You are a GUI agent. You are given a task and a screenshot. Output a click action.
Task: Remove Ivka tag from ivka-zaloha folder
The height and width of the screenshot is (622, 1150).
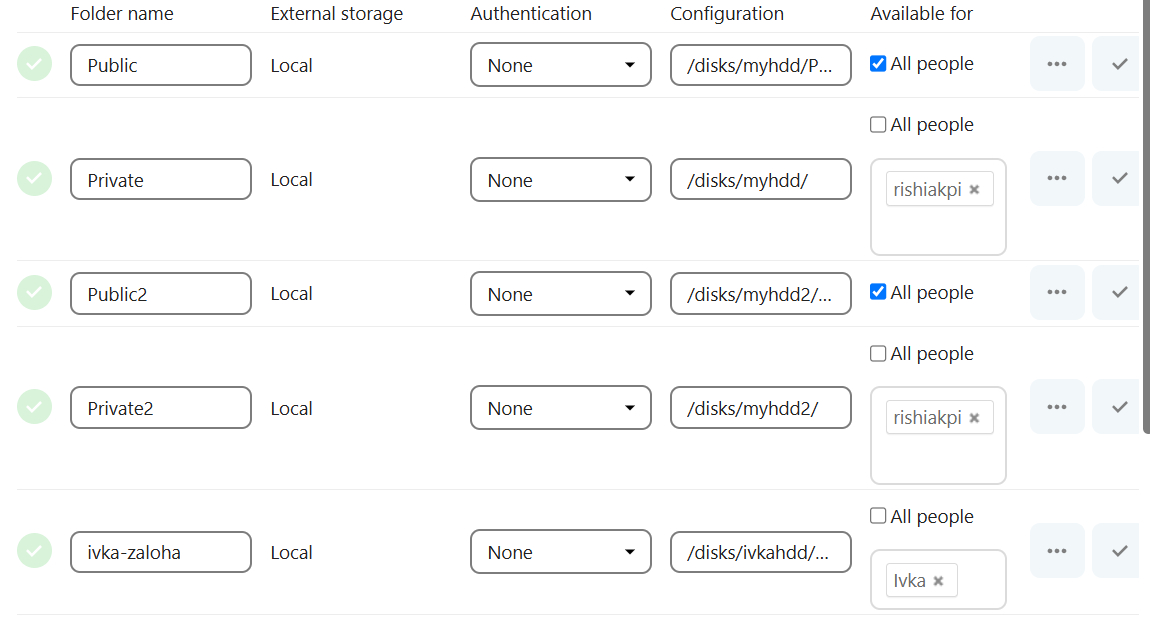(938, 581)
